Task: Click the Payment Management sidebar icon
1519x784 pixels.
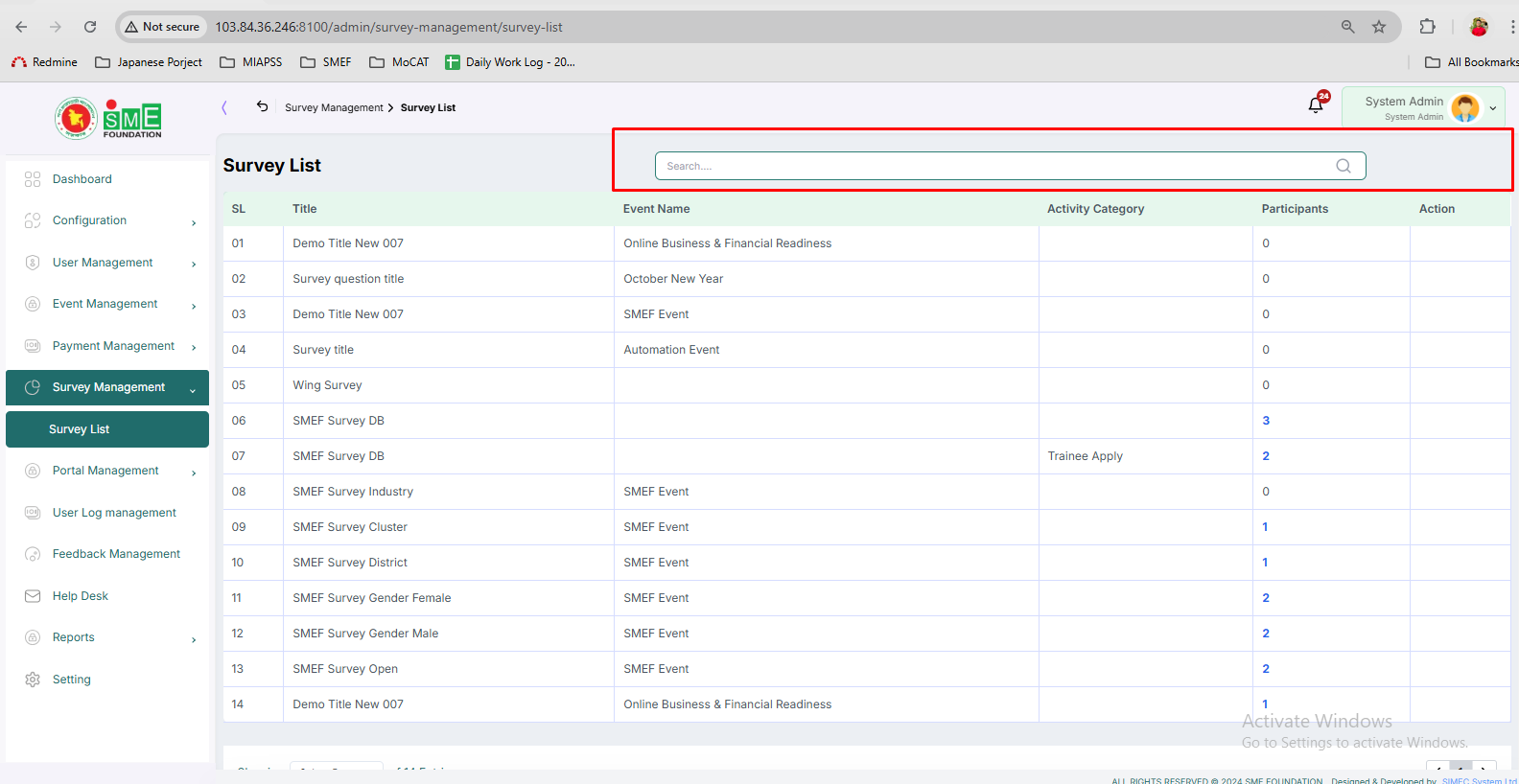Action: 33,346
